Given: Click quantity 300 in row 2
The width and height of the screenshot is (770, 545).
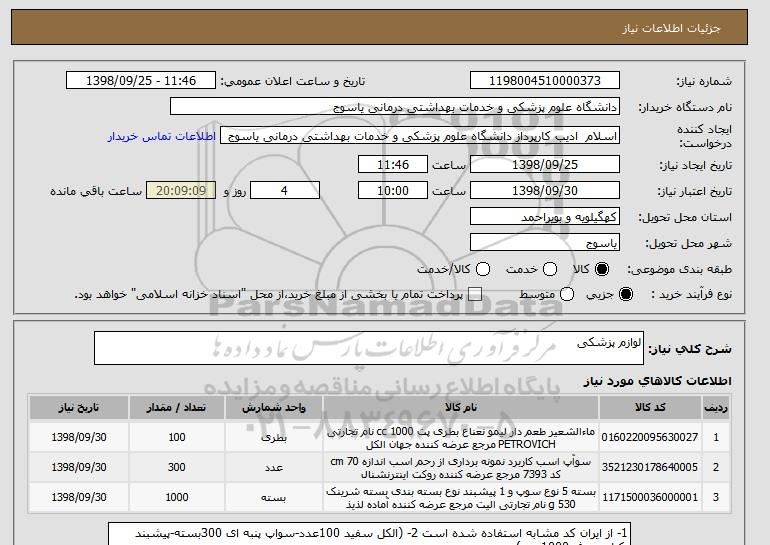Looking at the screenshot, I should click(176, 467).
